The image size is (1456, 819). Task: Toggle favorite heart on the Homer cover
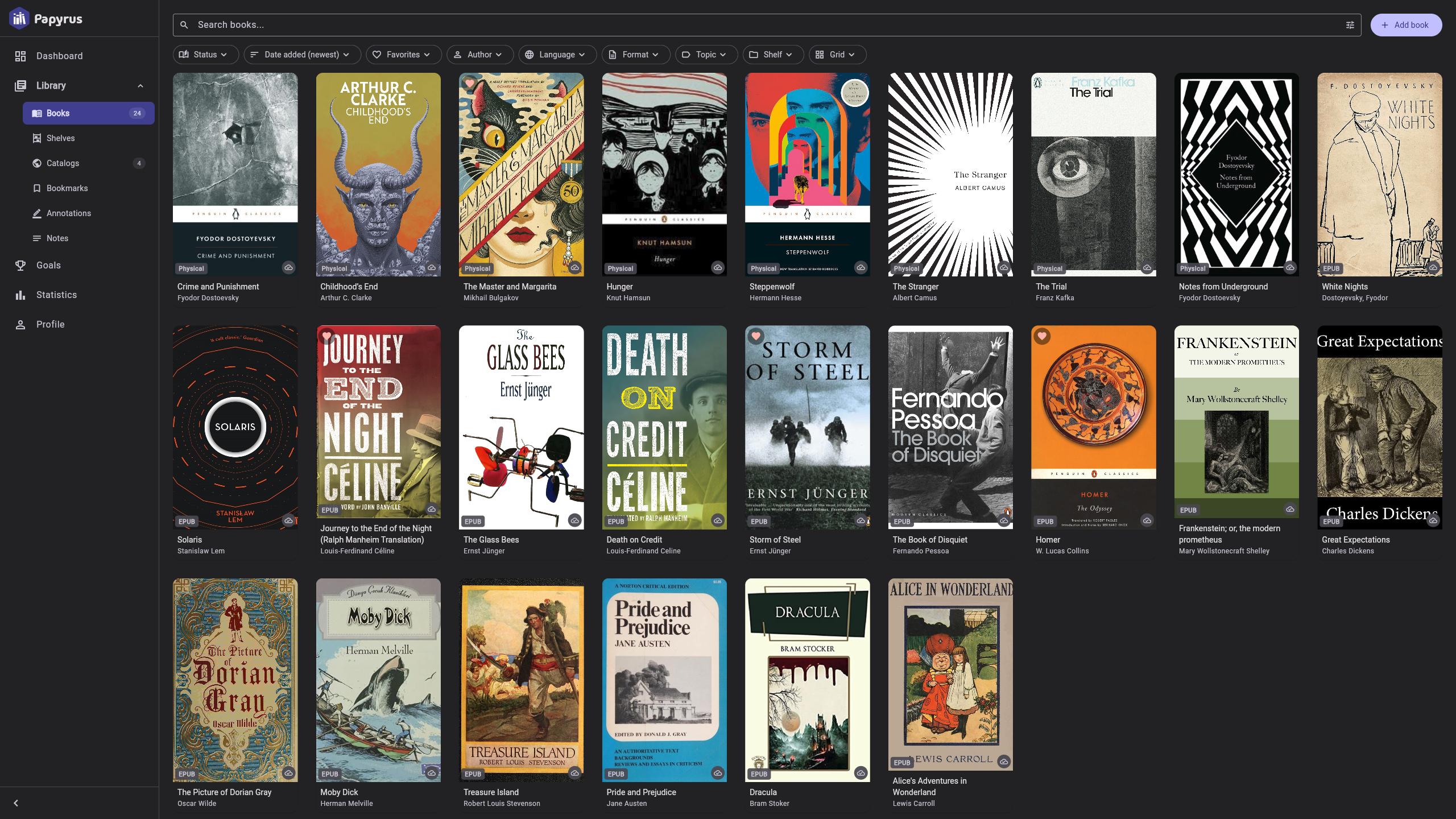tap(1042, 336)
